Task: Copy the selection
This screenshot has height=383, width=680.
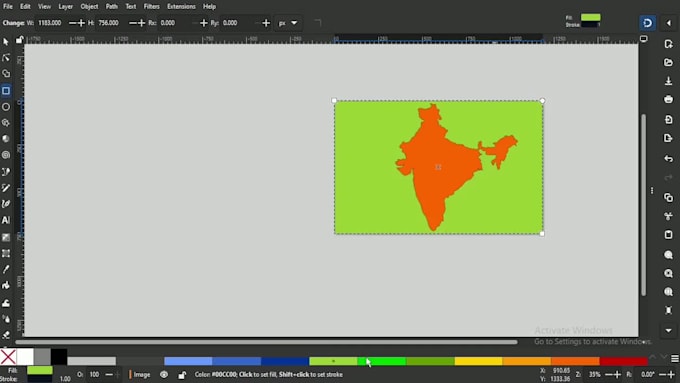Action: [668, 197]
